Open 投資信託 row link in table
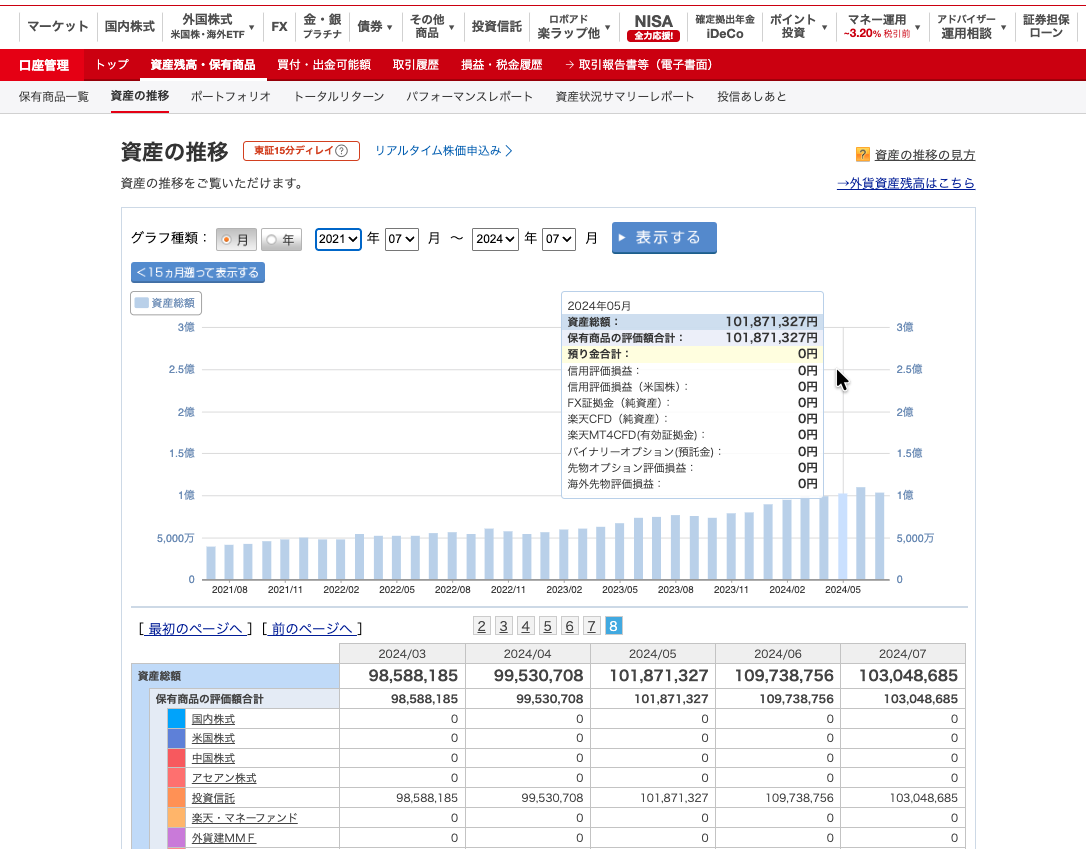The height and width of the screenshot is (849, 1086). [213, 798]
